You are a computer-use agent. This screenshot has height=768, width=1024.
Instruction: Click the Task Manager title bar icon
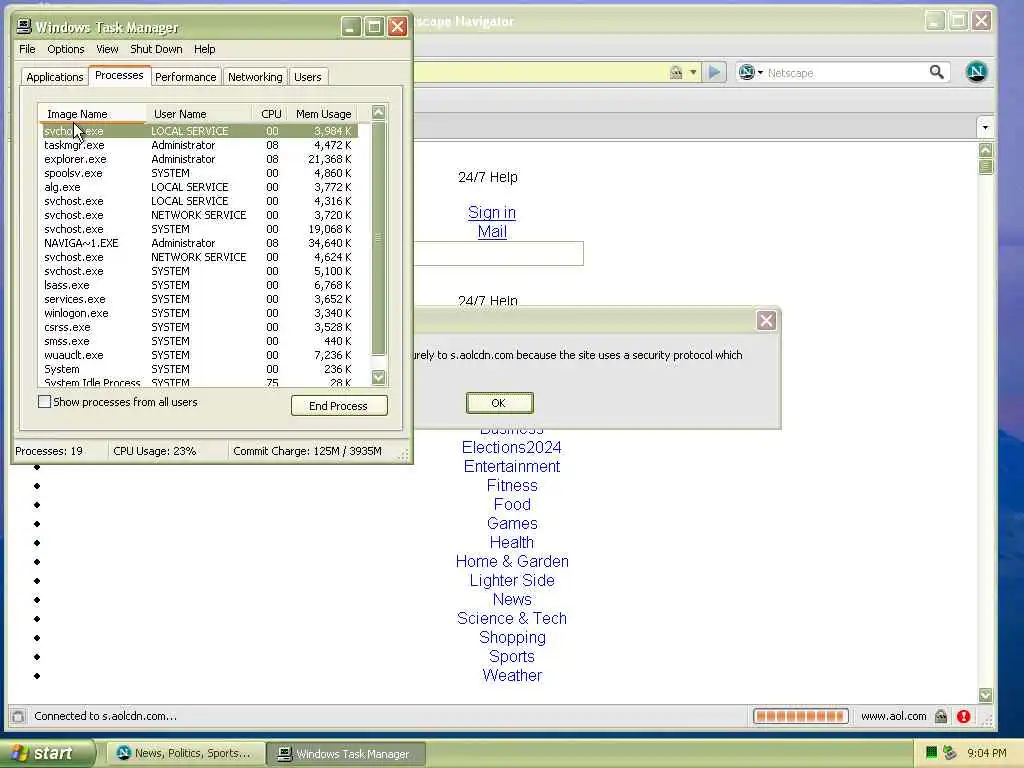click(24, 26)
